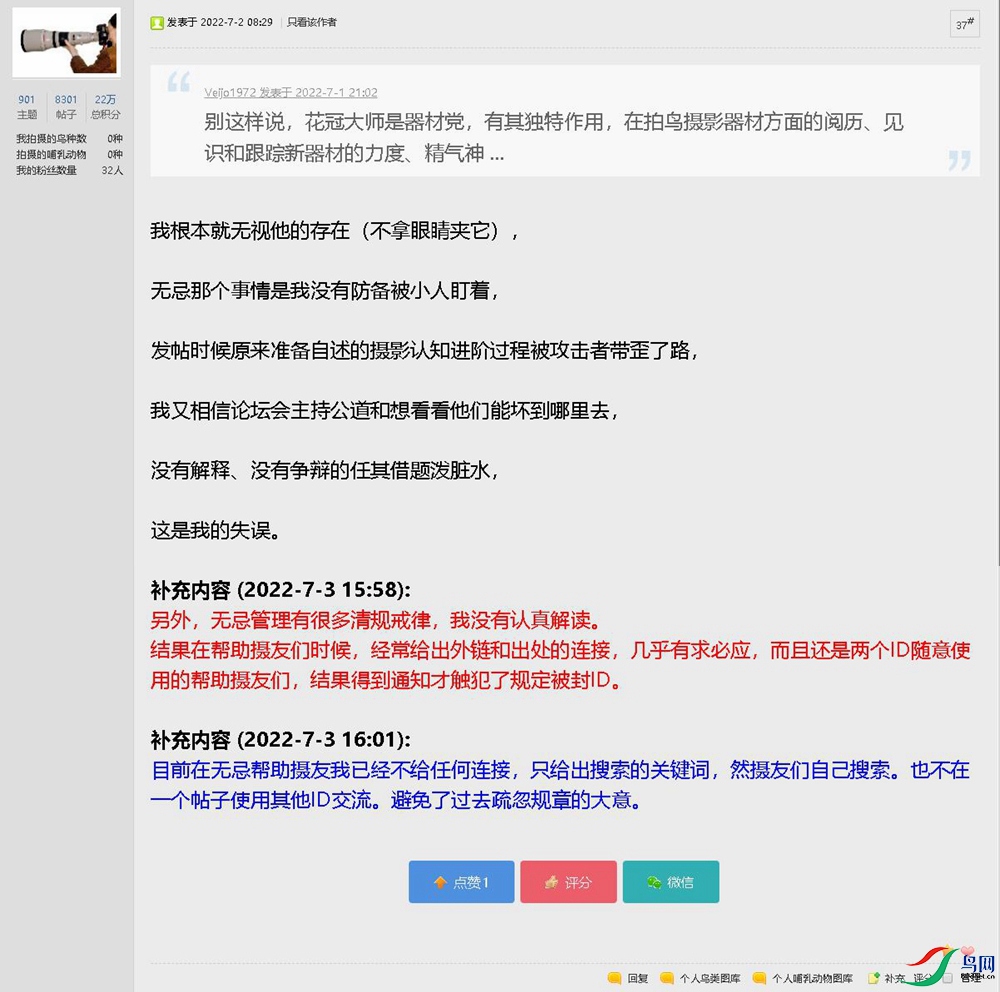Click the green user icon beside 发表于

[157, 23]
